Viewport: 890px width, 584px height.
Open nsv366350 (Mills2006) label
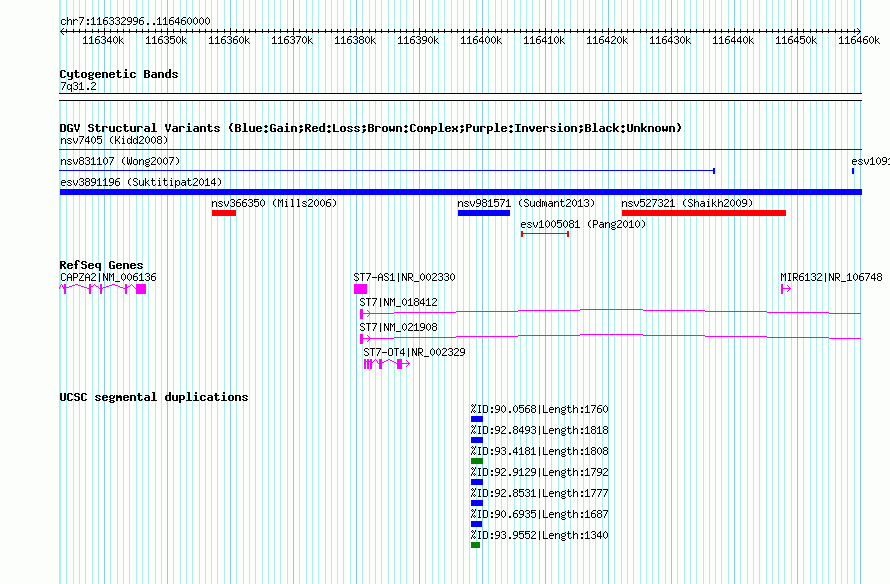pos(274,203)
